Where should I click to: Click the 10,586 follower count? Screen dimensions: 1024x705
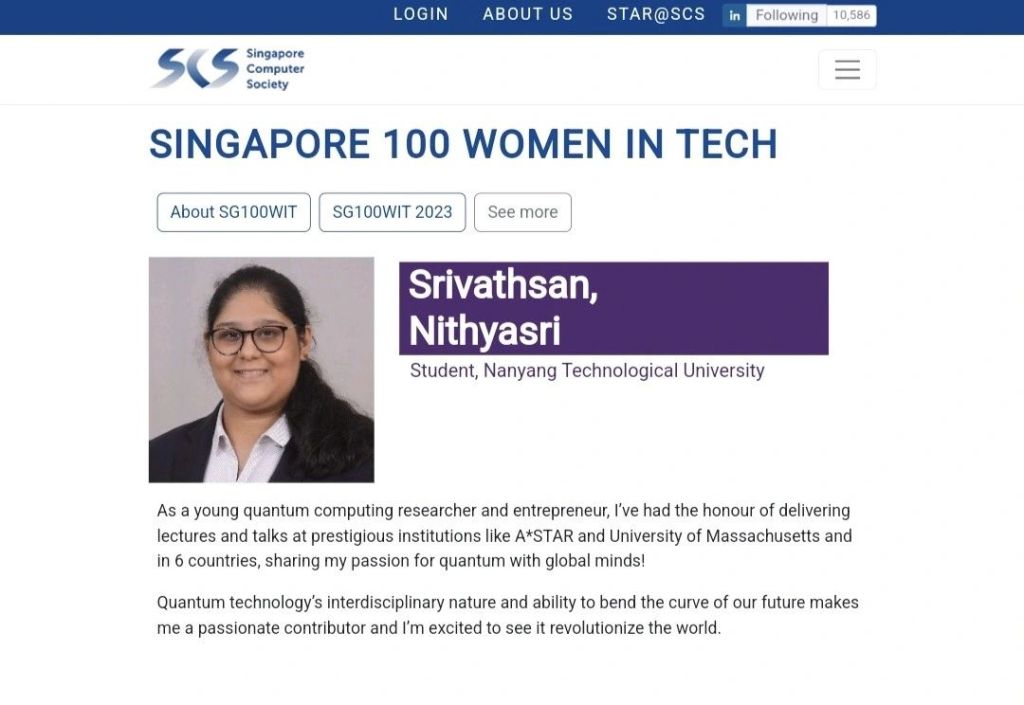click(x=852, y=15)
